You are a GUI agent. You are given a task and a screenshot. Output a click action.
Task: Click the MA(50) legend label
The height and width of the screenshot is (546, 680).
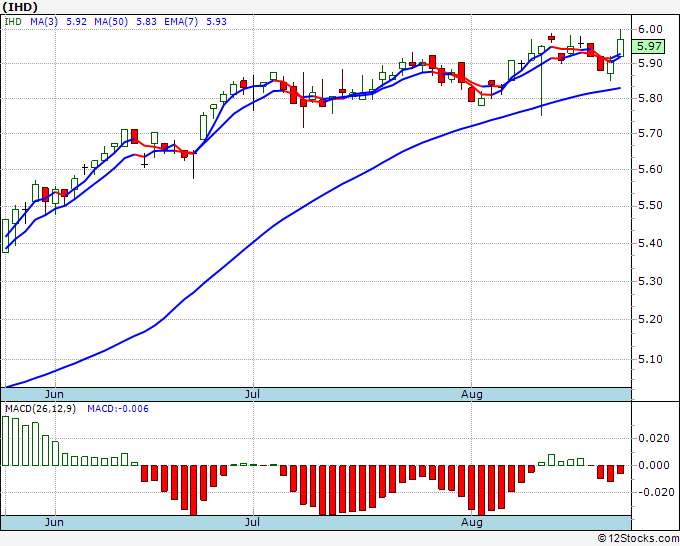tap(111, 22)
